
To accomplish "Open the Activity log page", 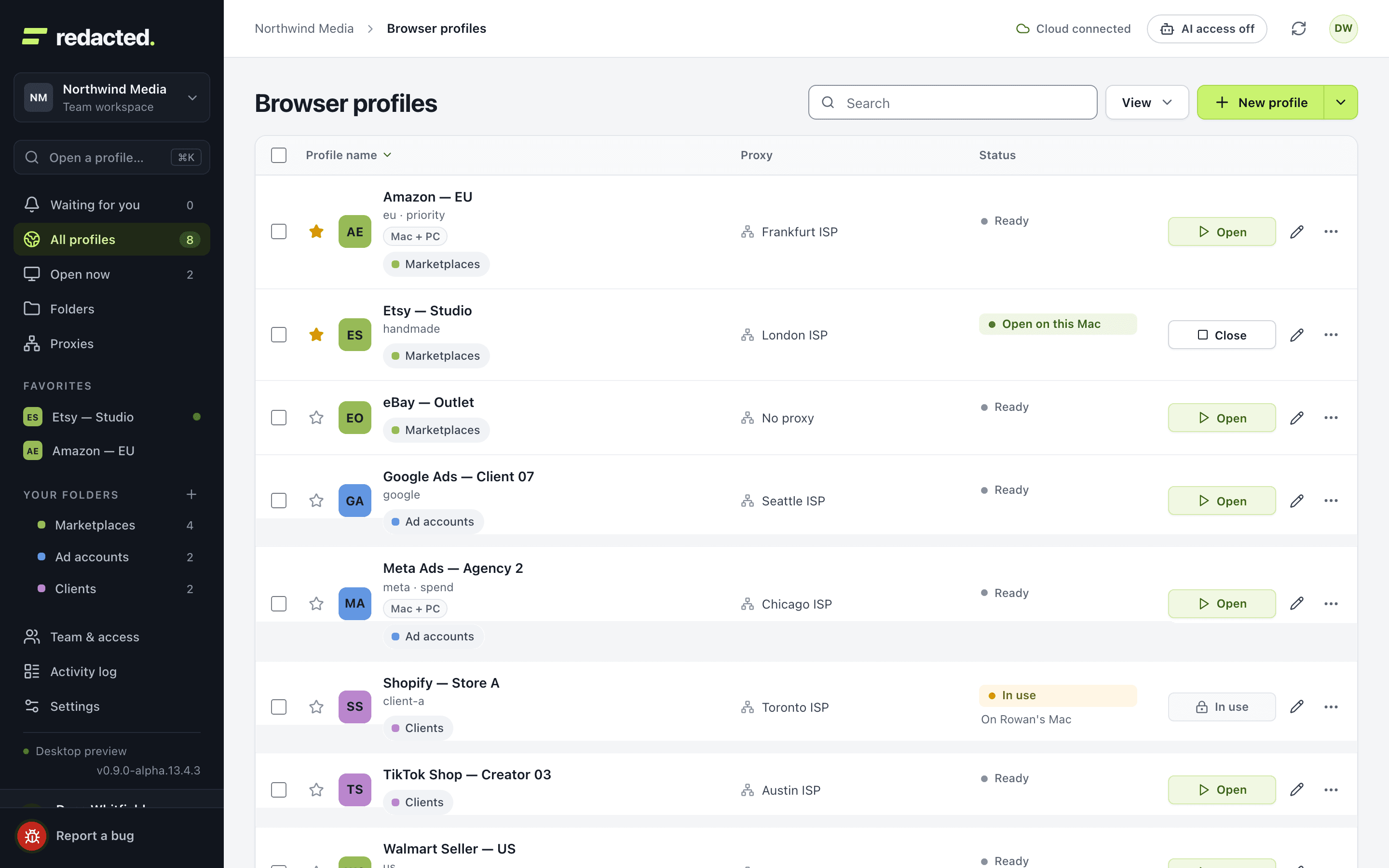I will coord(112,672).
